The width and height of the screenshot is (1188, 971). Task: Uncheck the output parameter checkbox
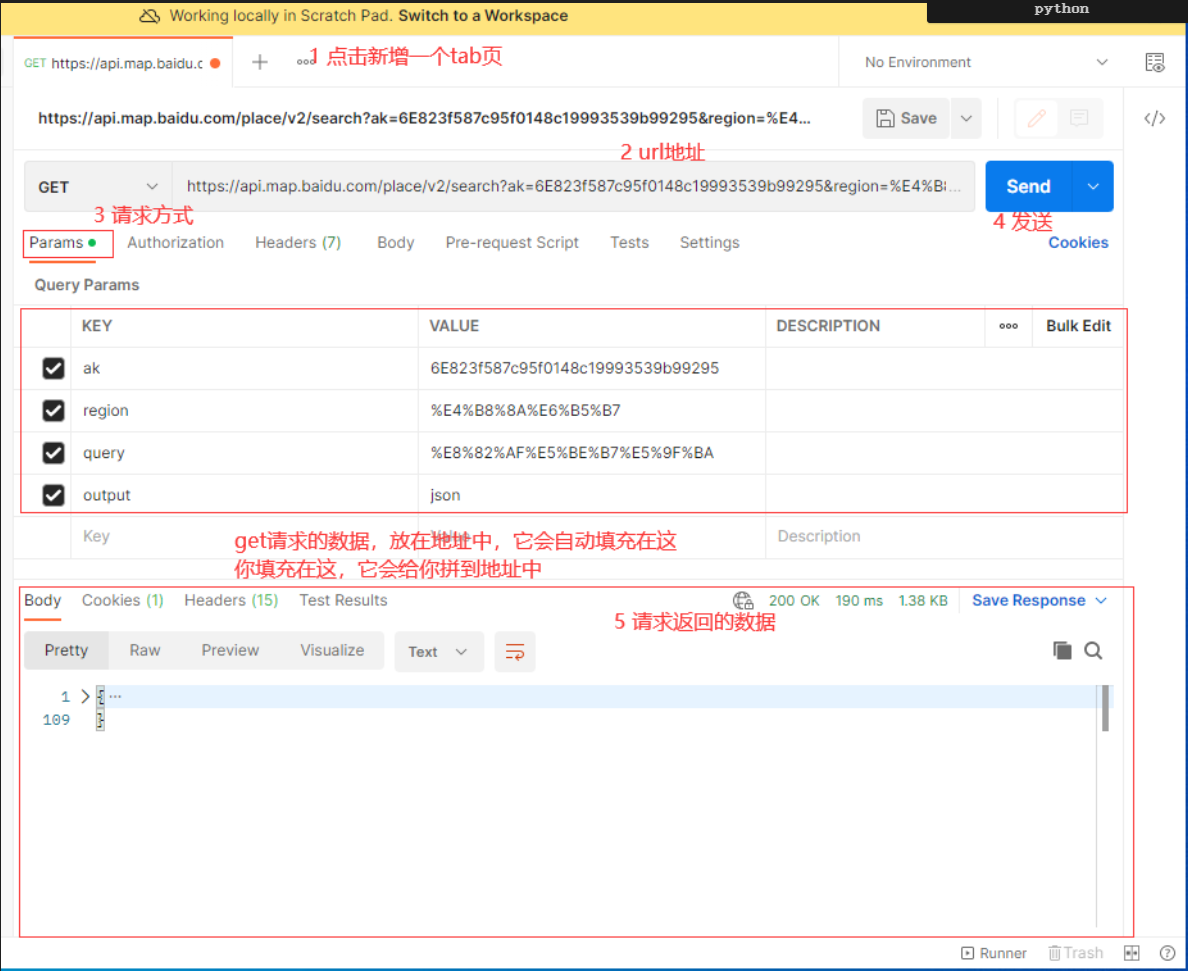pyautogui.click(x=53, y=495)
